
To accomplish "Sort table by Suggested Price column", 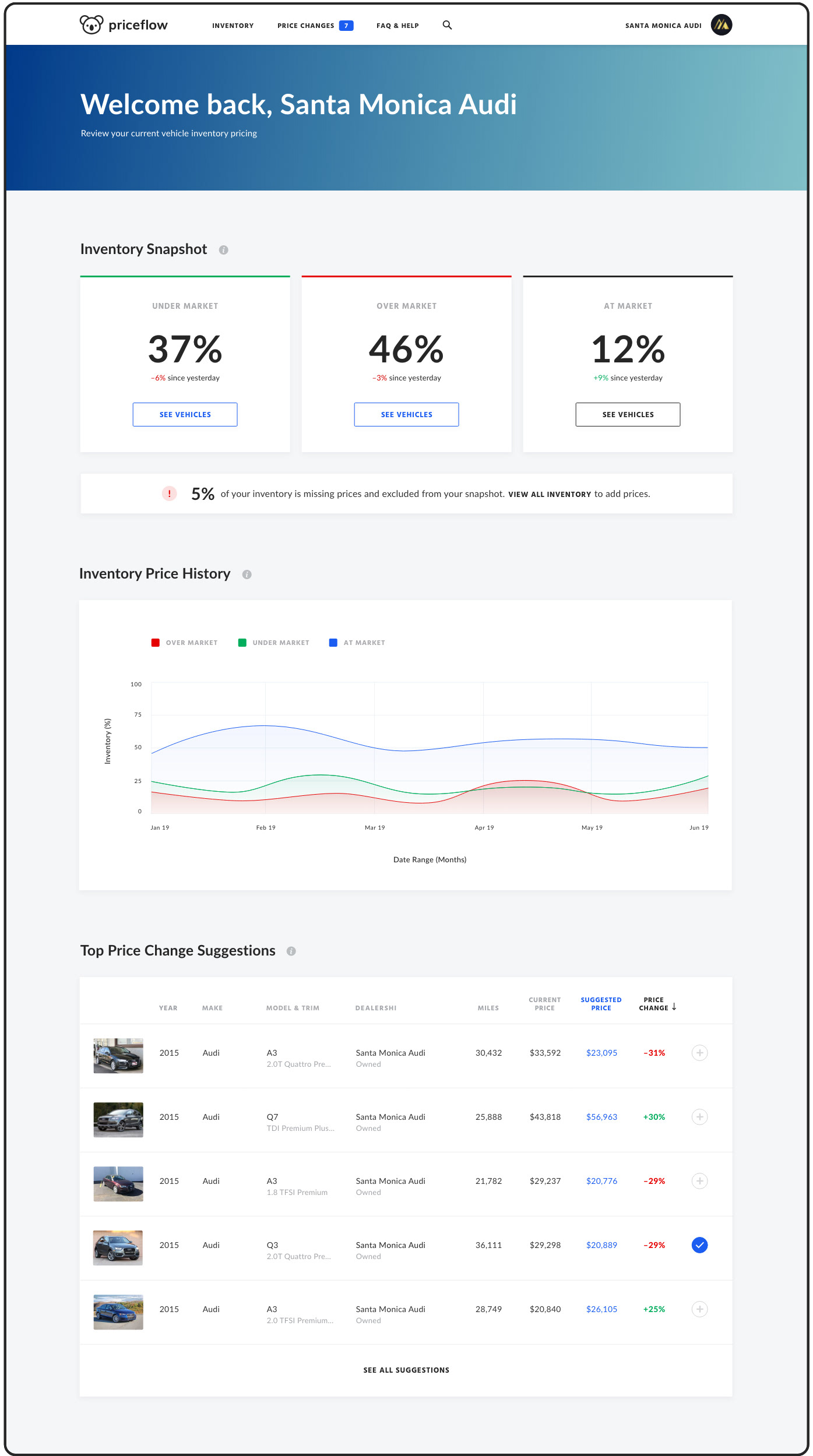I will 601,1004.
